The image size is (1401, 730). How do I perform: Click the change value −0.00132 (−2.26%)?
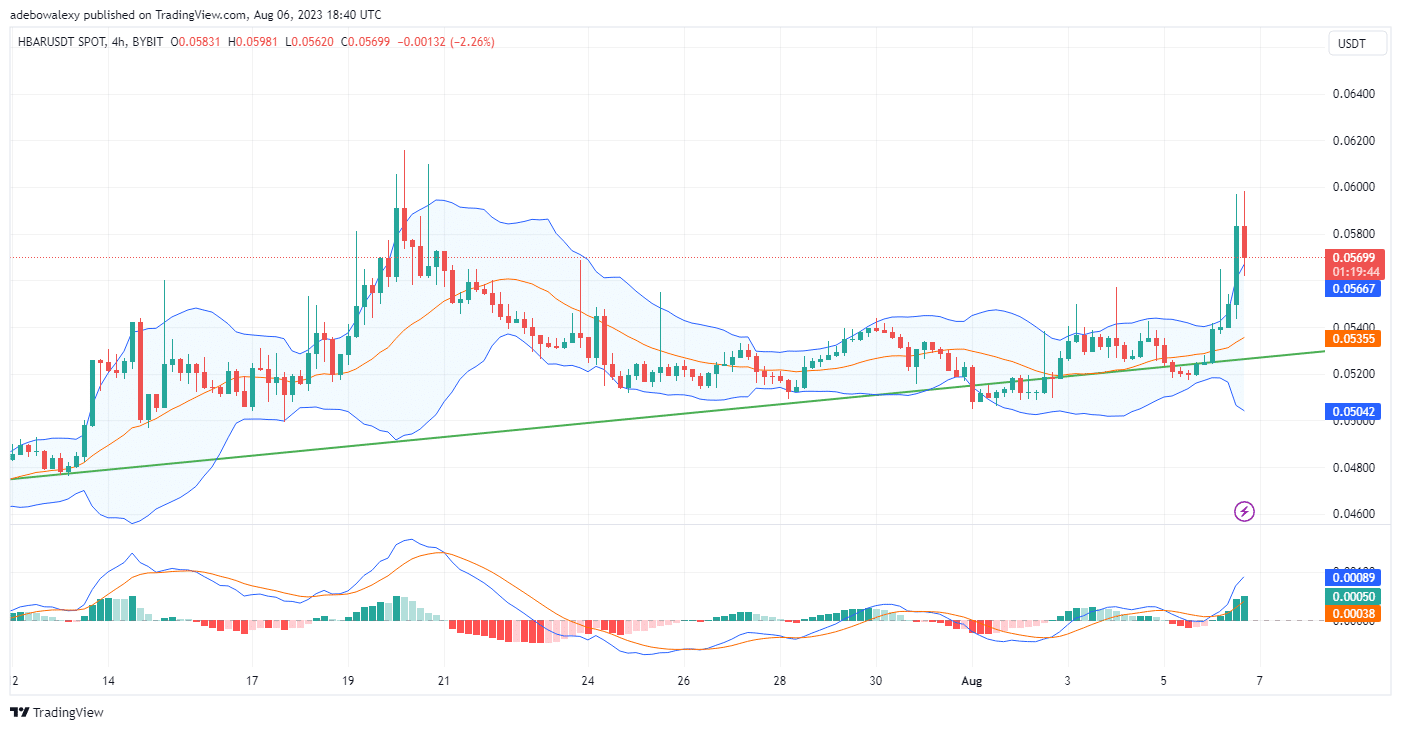click(447, 42)
